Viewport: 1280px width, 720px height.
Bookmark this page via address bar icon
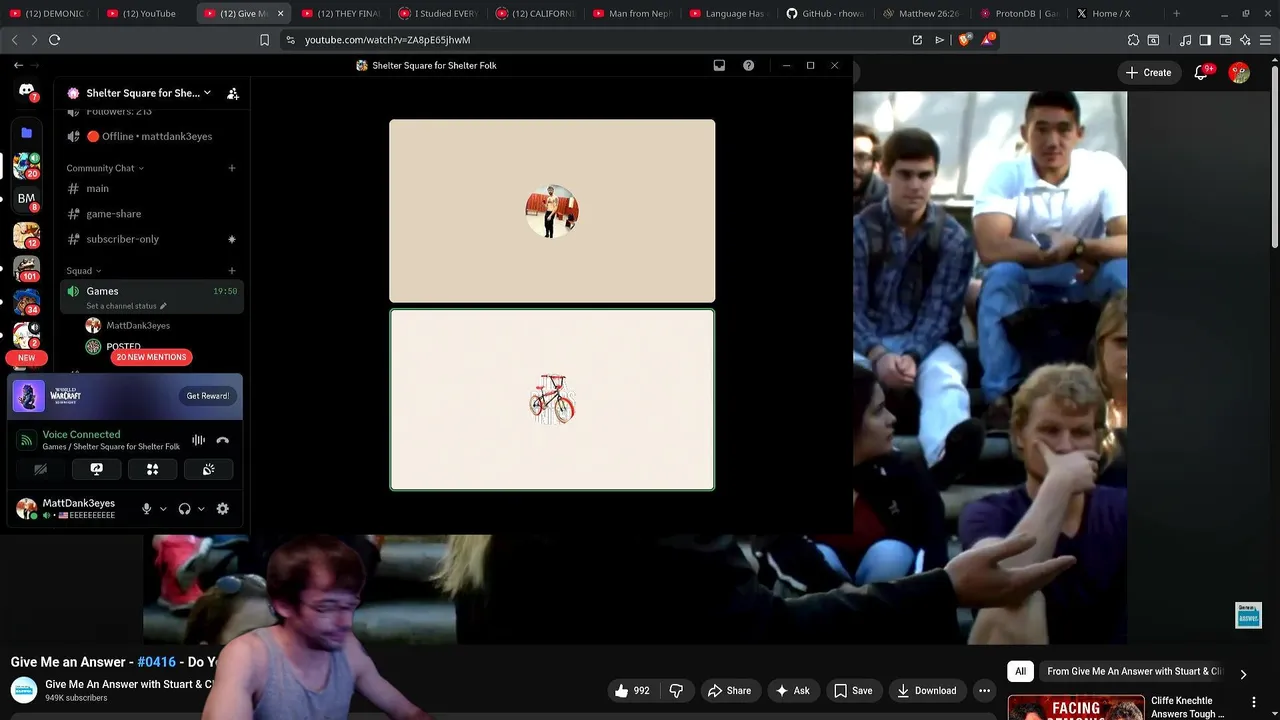pos(264,40)
